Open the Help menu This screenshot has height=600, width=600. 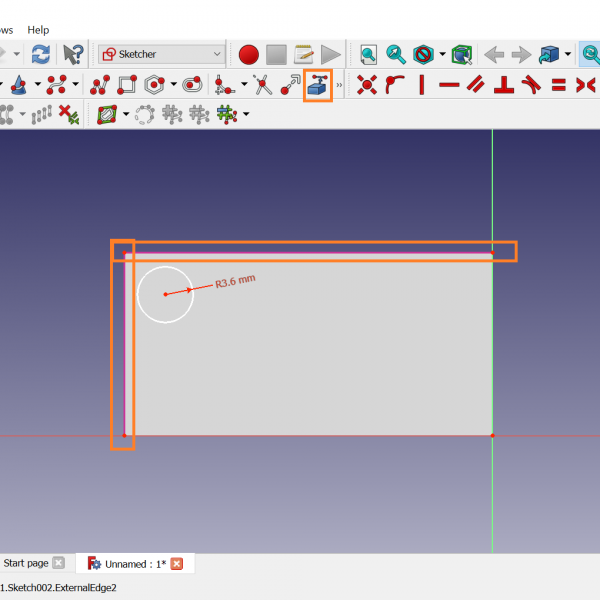(x=38, y=30)
